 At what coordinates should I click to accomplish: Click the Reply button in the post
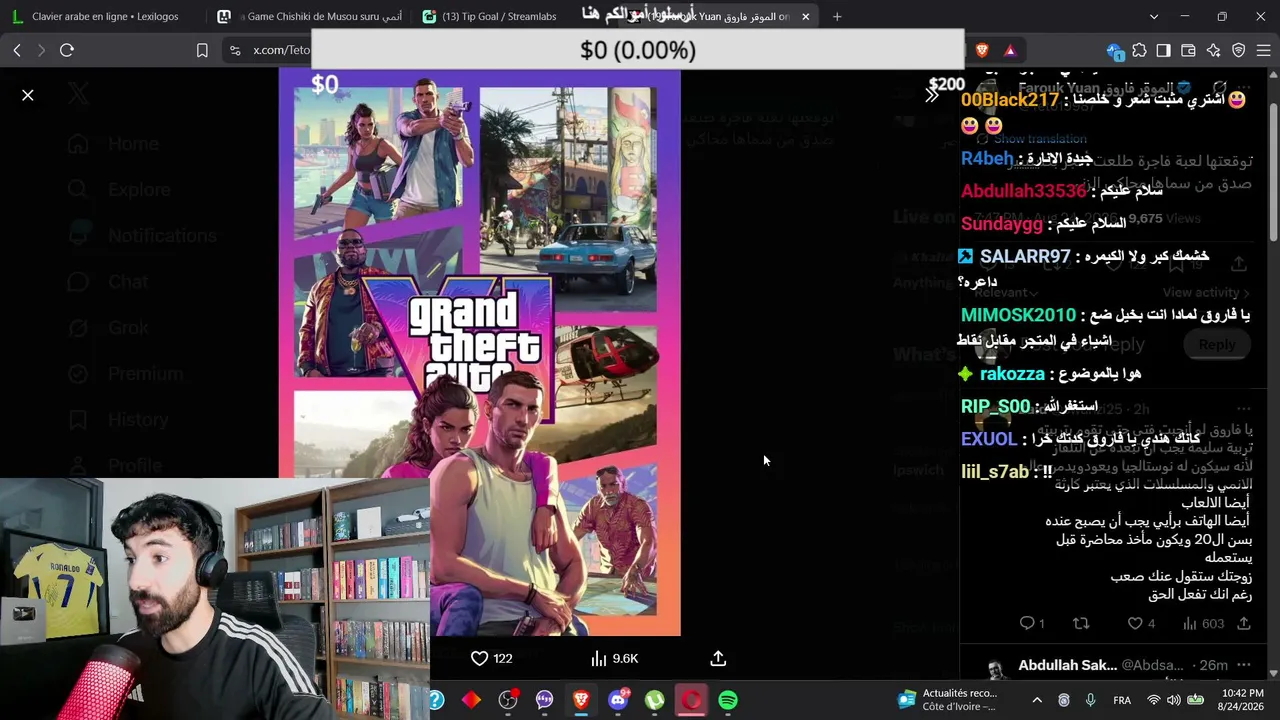pos(1217,344)
